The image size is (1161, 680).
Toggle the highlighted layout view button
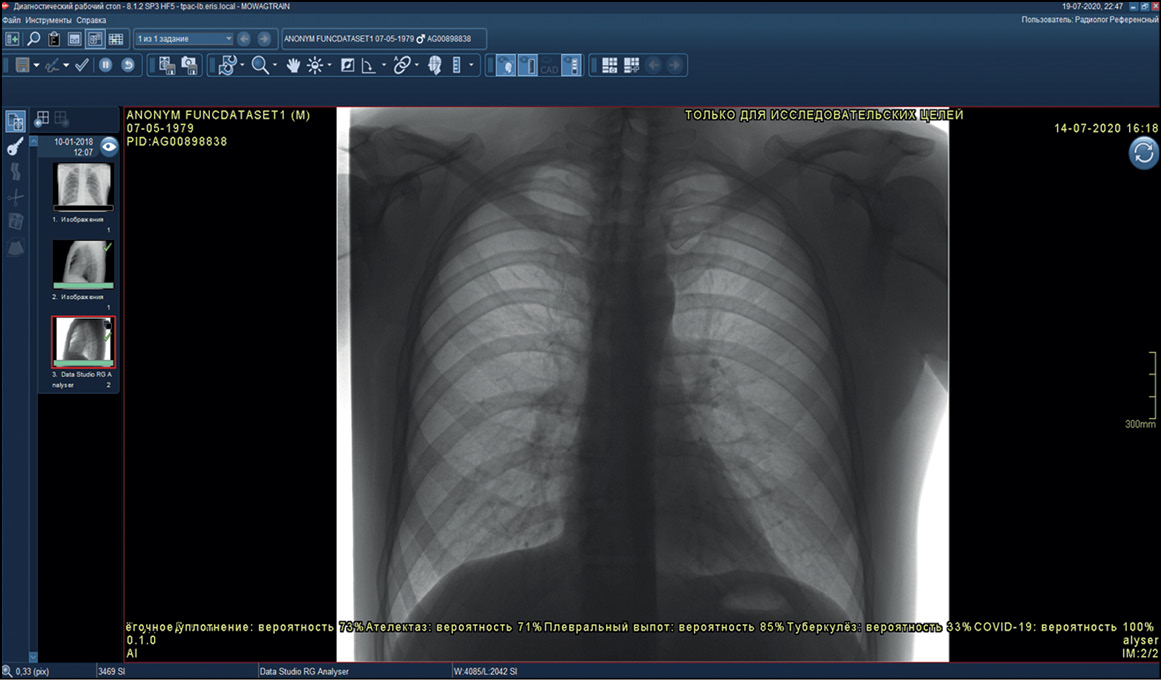(x=95, y=39)
